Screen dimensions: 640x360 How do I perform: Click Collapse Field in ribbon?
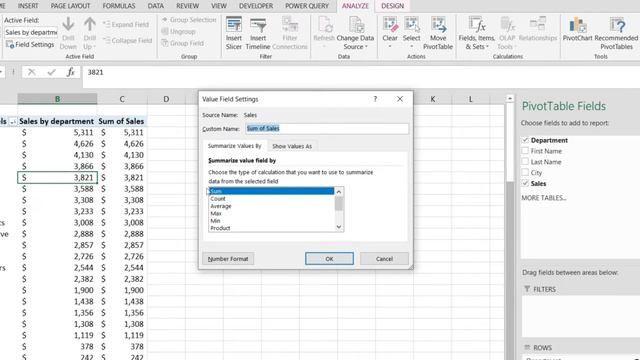[128, 40]
